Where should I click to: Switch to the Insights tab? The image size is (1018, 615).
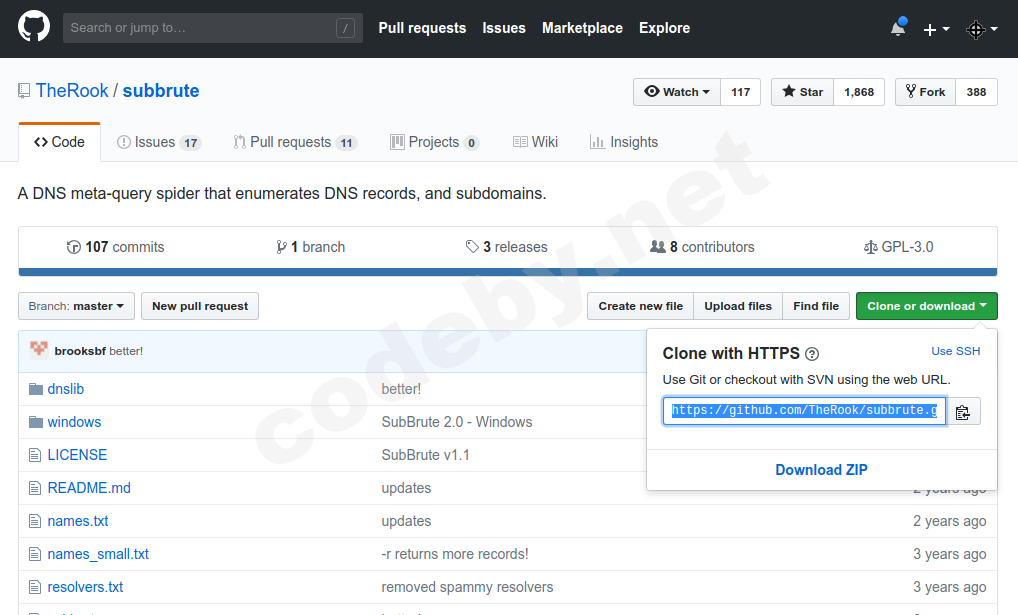[624, 142]
